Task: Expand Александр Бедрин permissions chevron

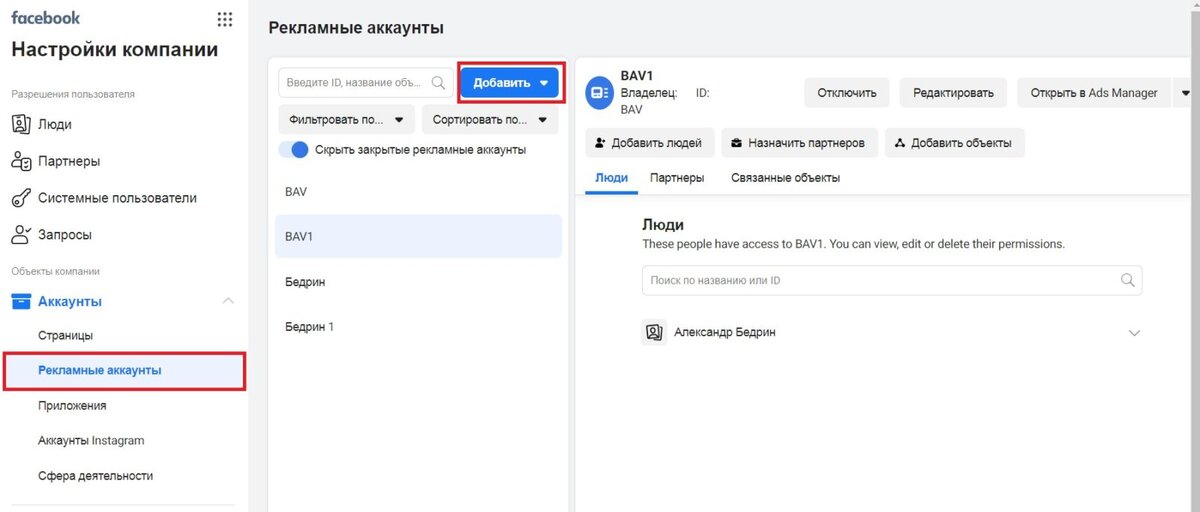Action: (x=1134, y=333)
